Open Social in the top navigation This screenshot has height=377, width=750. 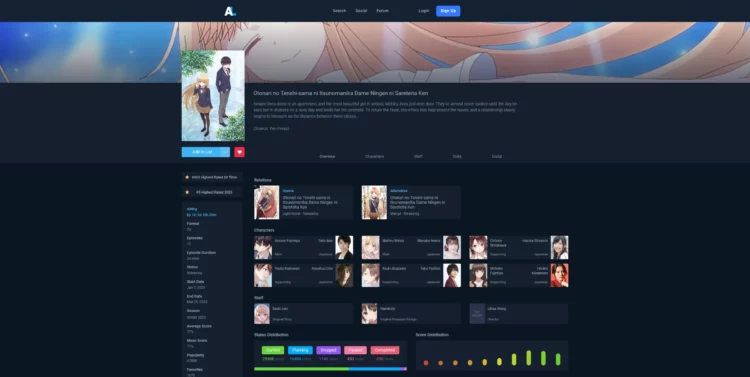361,11
